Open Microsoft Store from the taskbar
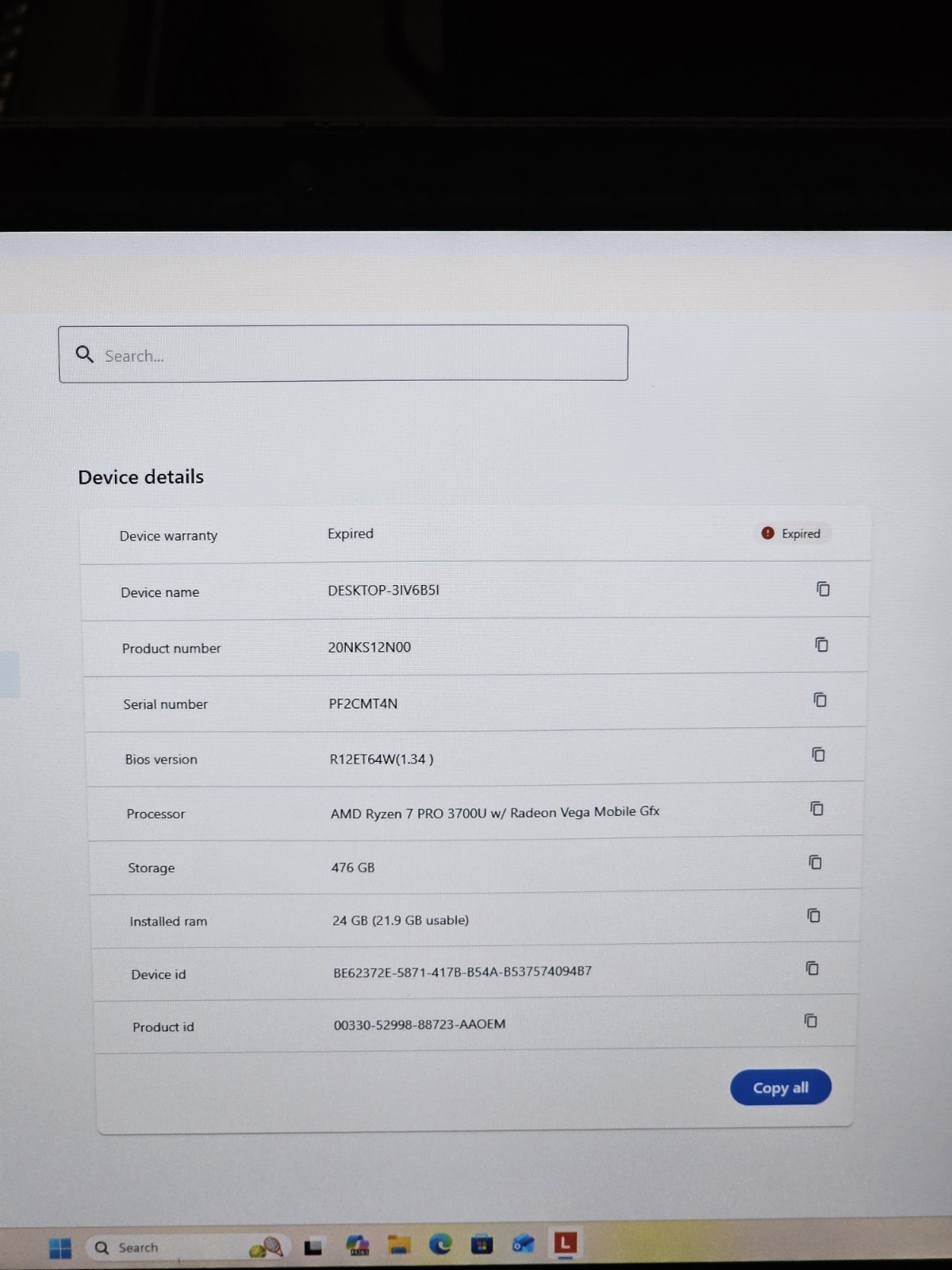This screenshot has height=1270, width=952. (482, 1244)
